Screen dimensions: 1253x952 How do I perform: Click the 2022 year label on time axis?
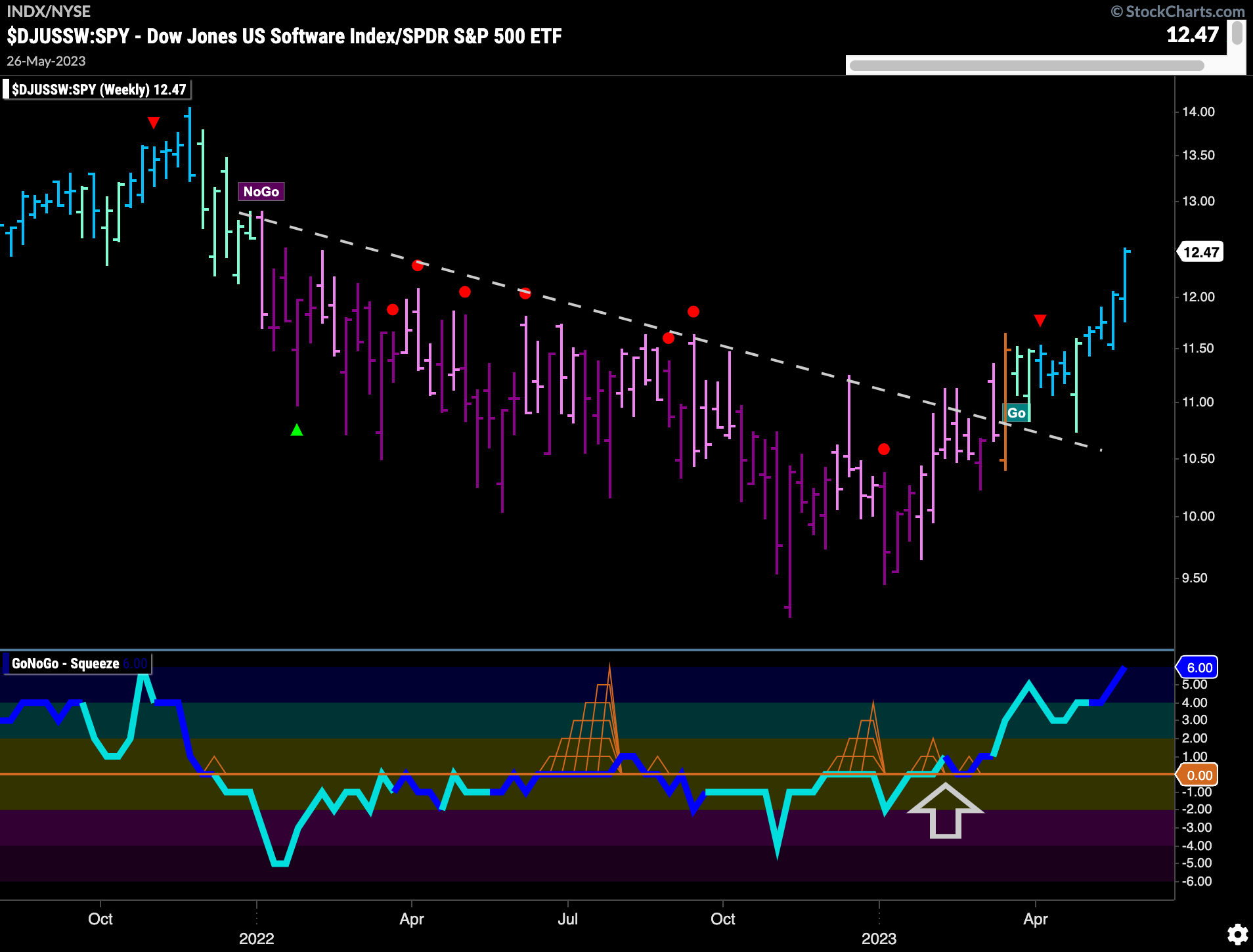coord(257,938)
